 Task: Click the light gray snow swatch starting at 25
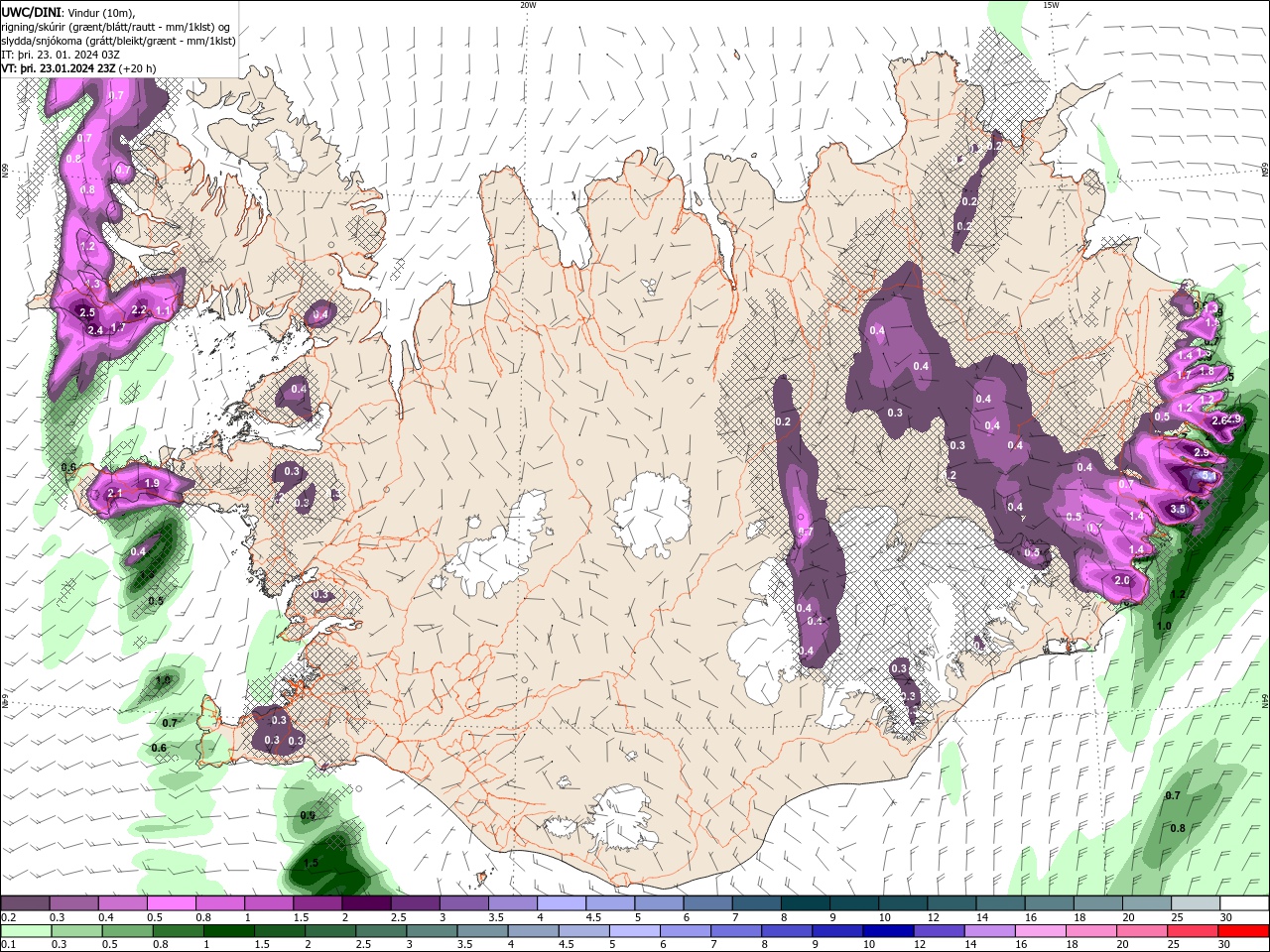tap(1196, 903)
